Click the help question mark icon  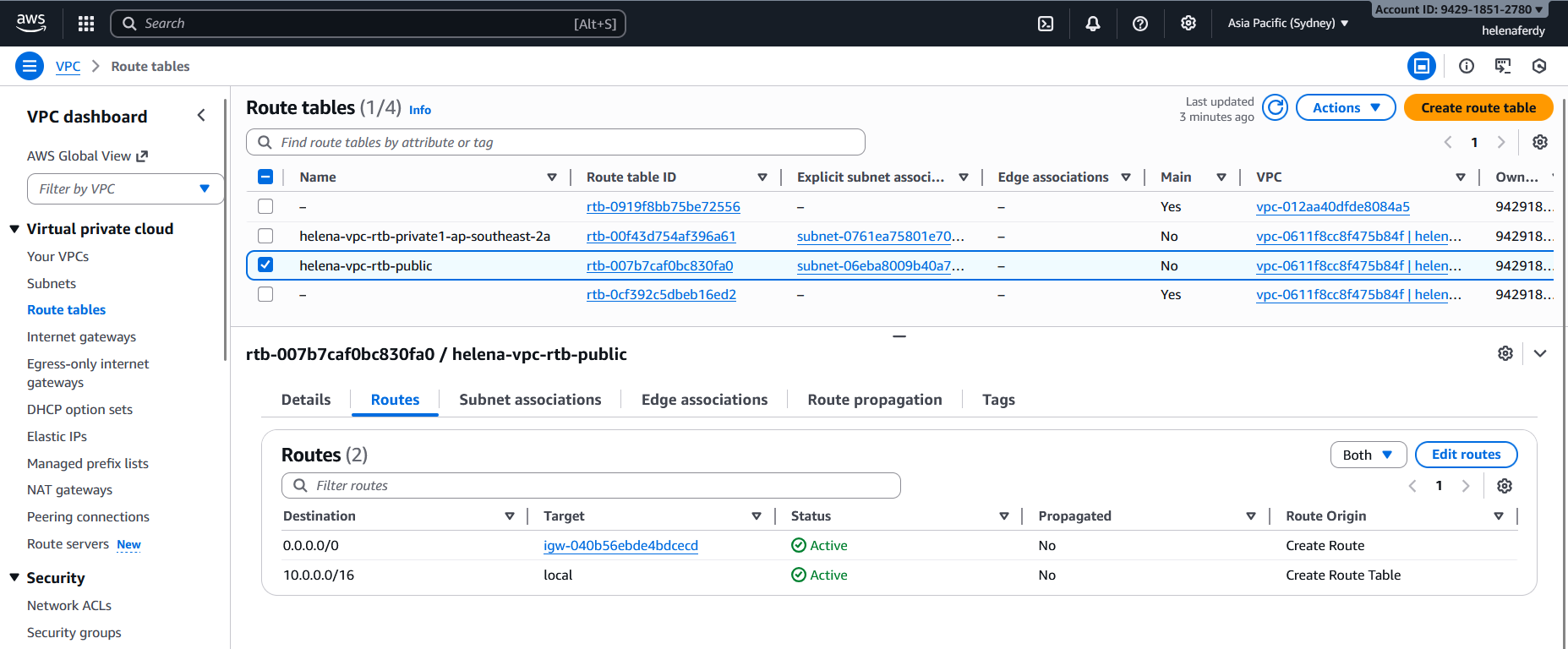tap(1140, 24)
